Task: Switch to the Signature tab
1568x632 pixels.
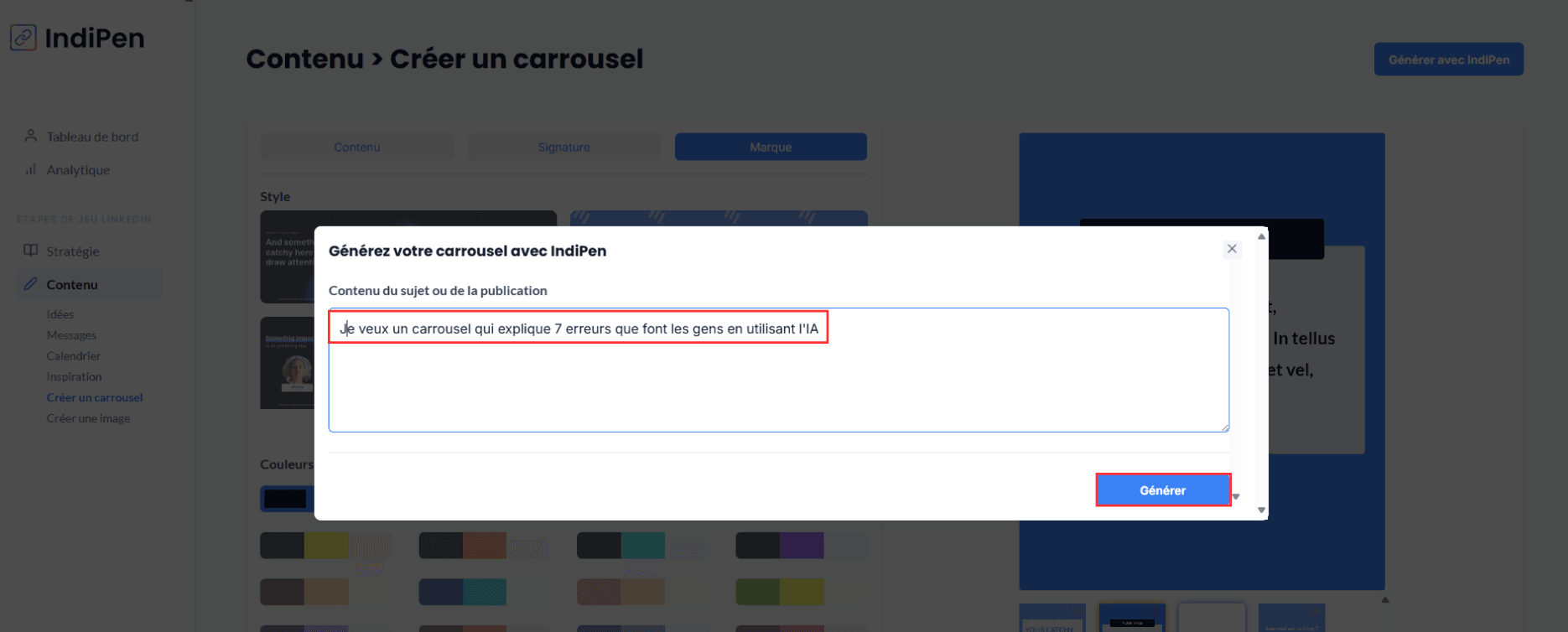Action: [563, 147]
